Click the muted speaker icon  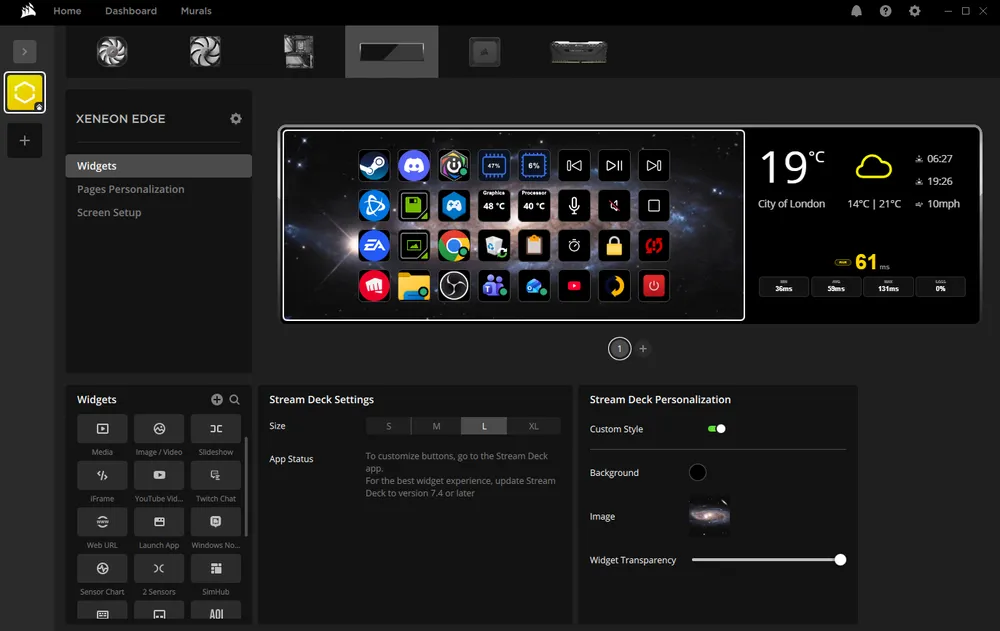[614, 205]
